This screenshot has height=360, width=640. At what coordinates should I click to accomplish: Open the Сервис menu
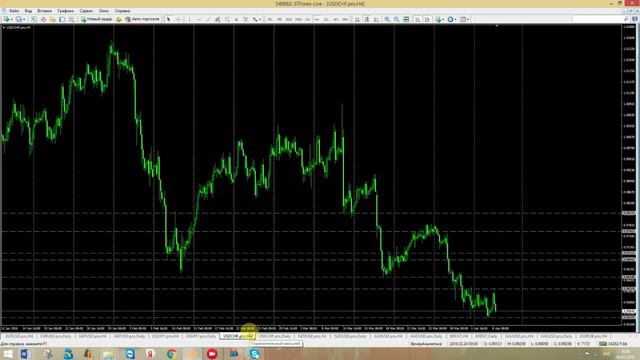tap(86, 11)
